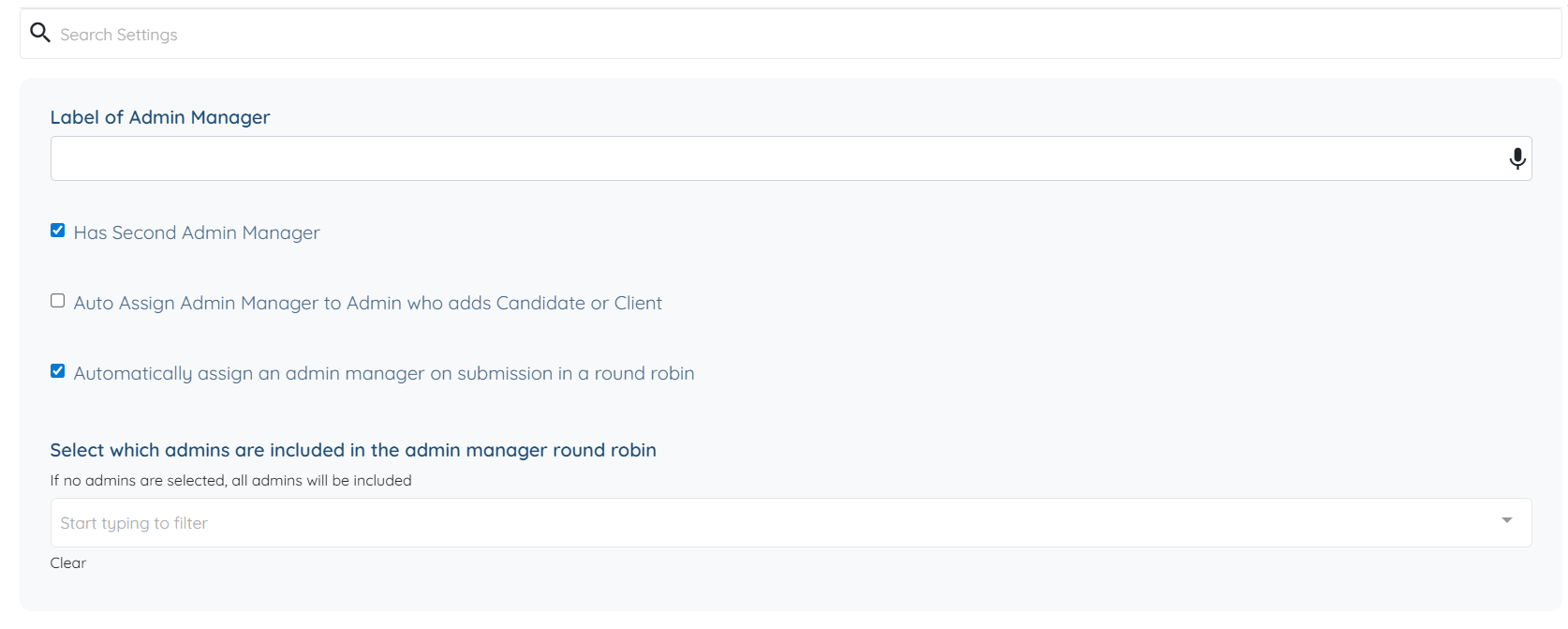Uncheck the Has Second Admin Manager checkbox

(x=58, y=231)
